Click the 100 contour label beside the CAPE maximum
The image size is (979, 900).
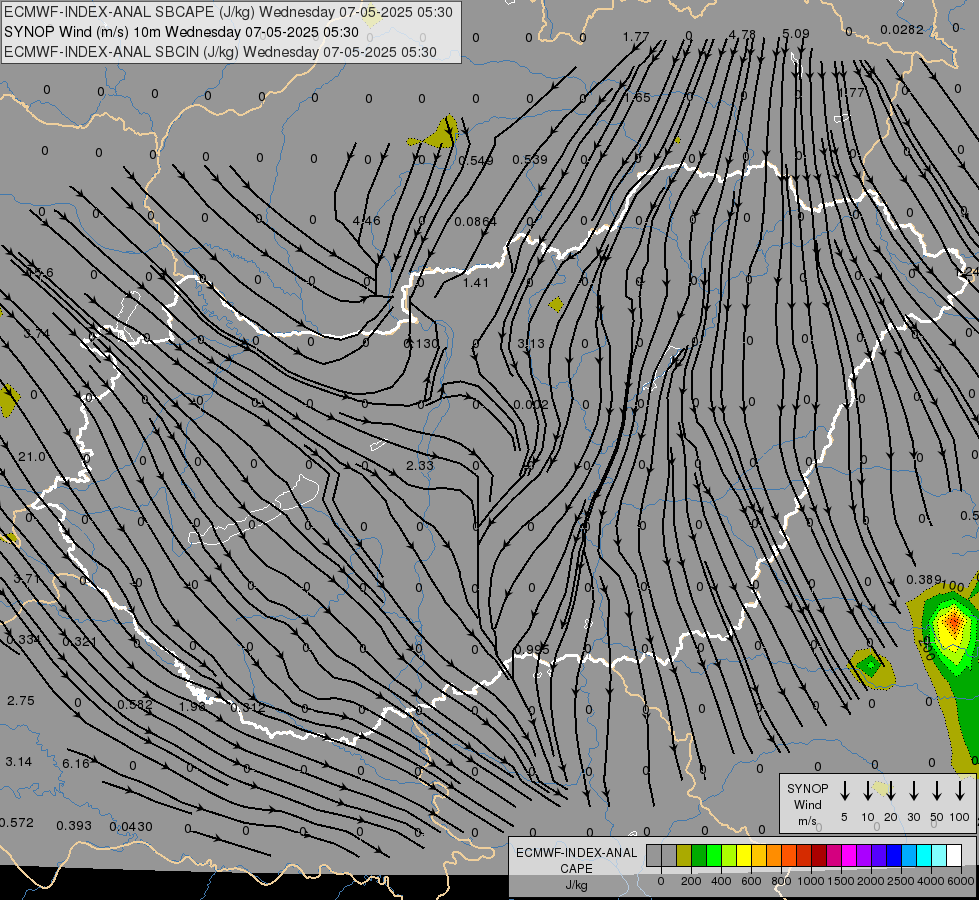click(x=952, y=587)
